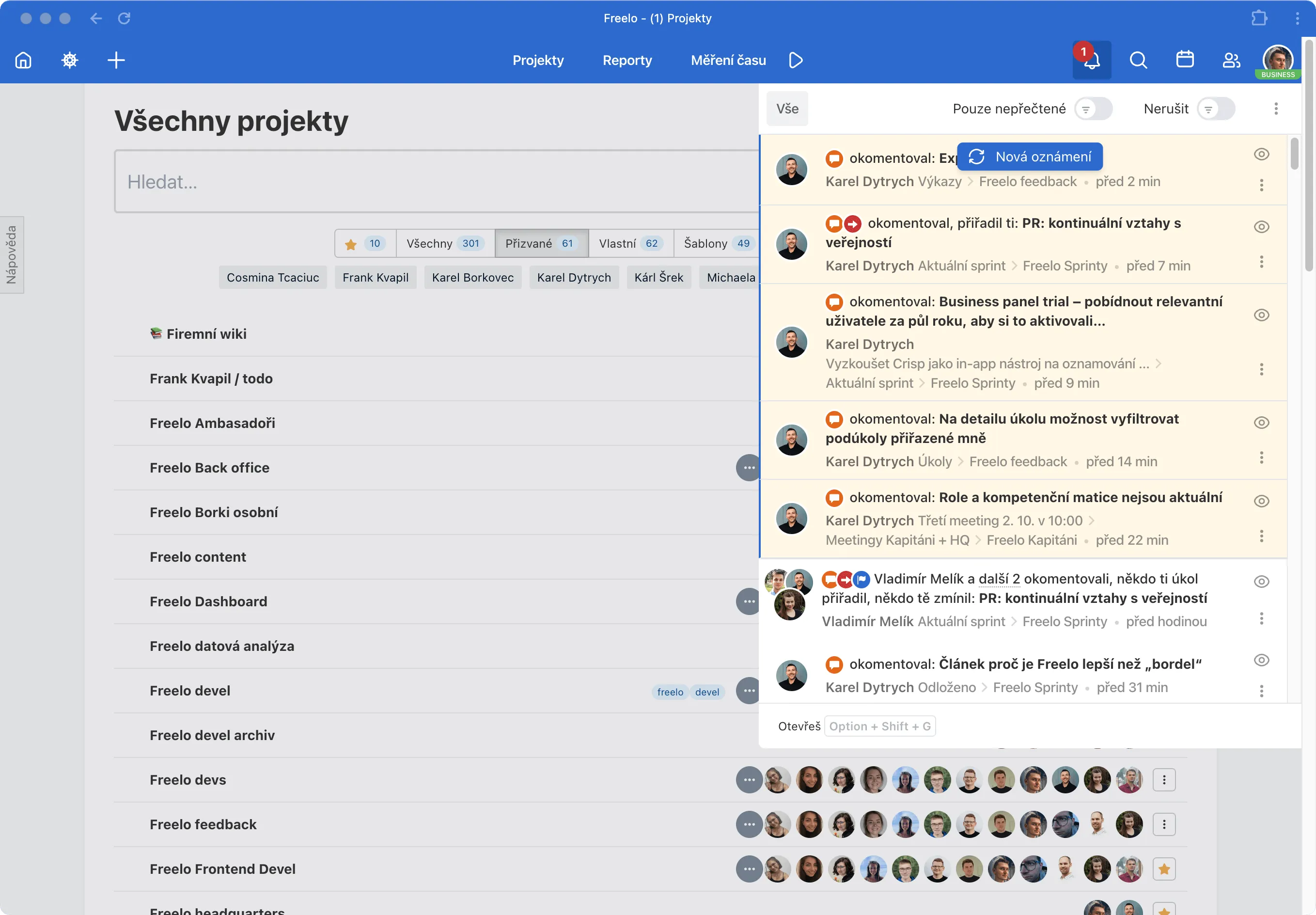Filter by Frank Kvapil chip
The image size is (1316, 915).
click(x=376, y=278)
